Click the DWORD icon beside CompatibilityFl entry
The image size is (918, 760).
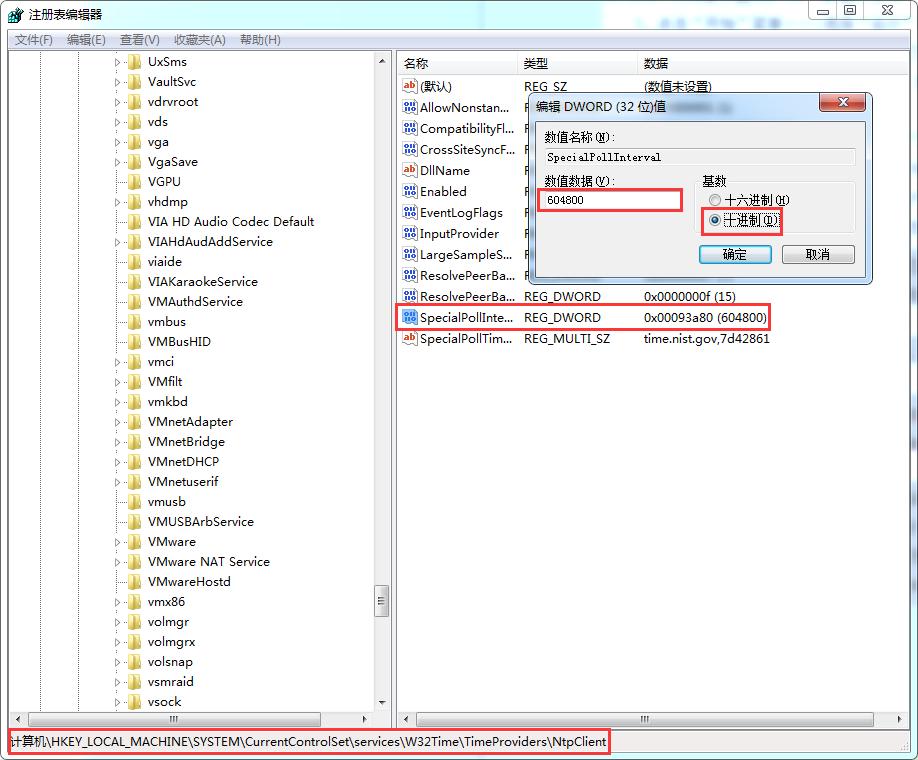pos(409,128)
